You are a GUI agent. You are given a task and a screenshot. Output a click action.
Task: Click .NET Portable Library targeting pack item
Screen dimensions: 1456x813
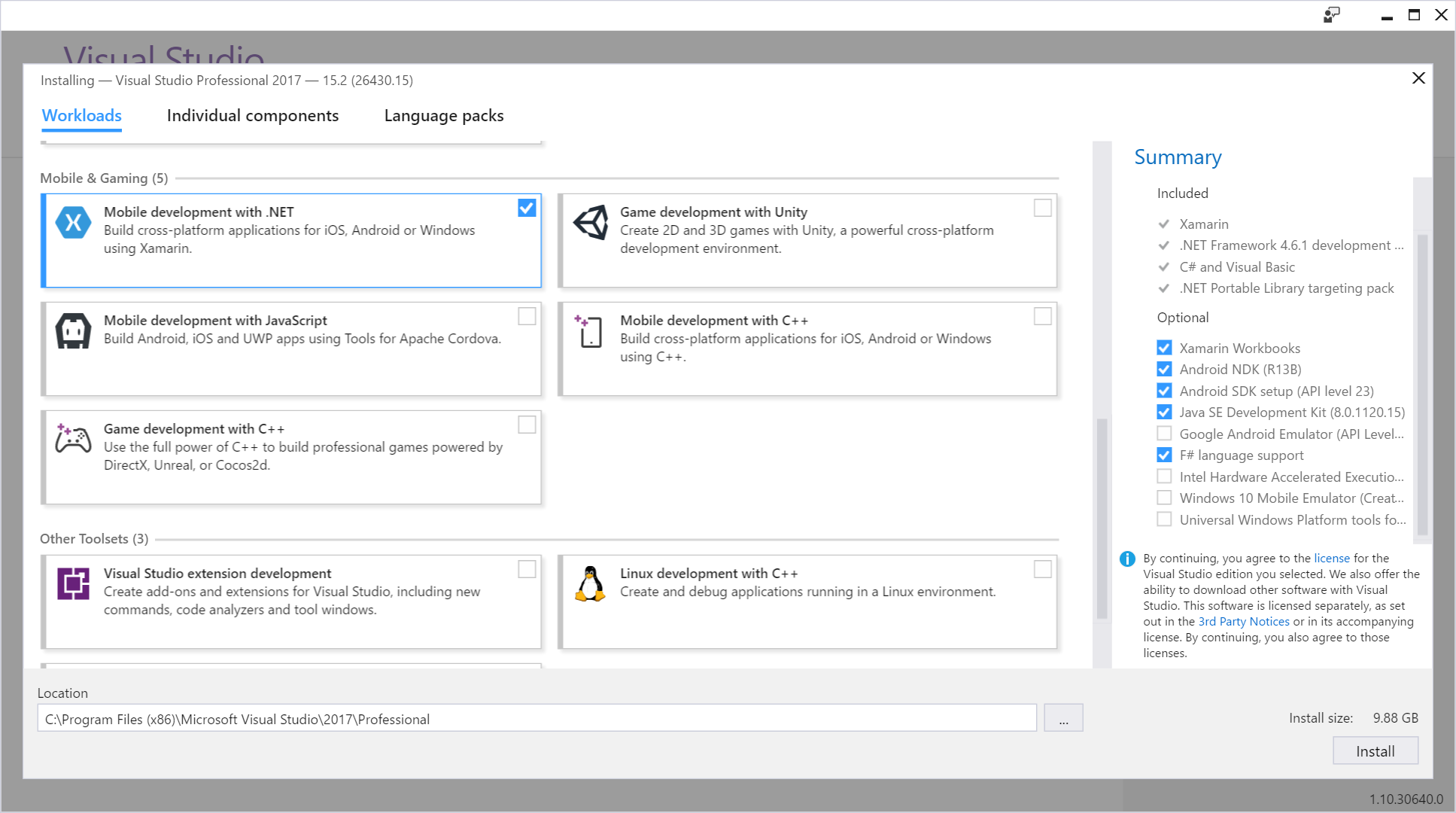1287,288
